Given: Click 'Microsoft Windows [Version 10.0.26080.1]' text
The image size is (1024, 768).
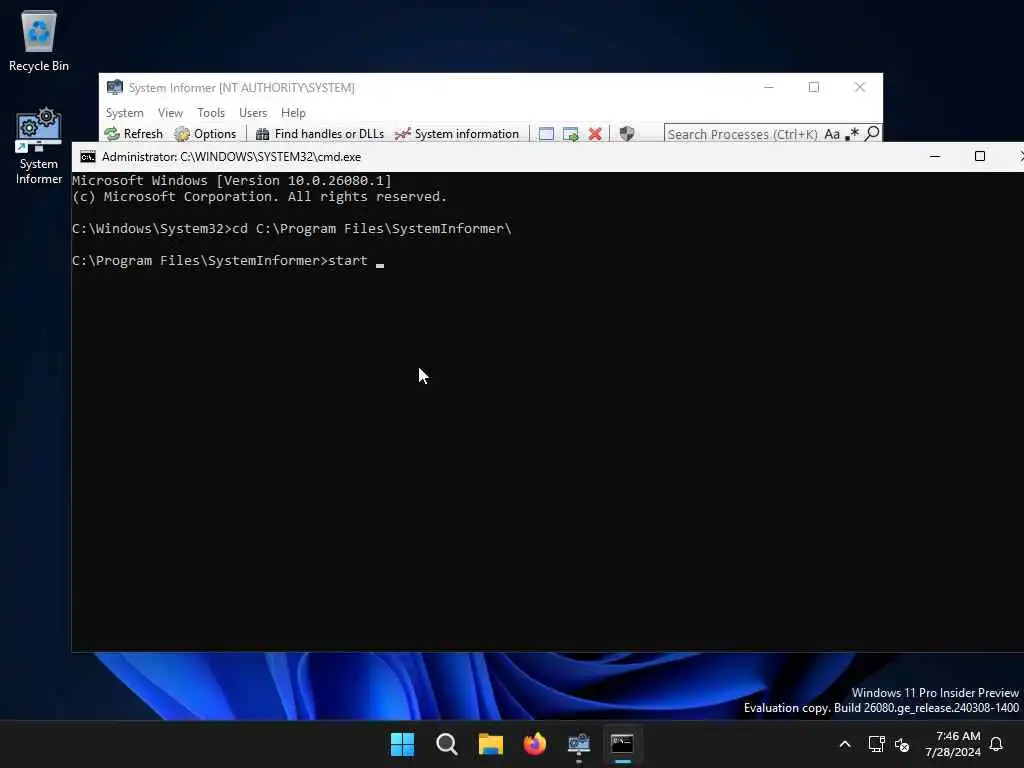Looking at the screenshot, I should [232, 181].
